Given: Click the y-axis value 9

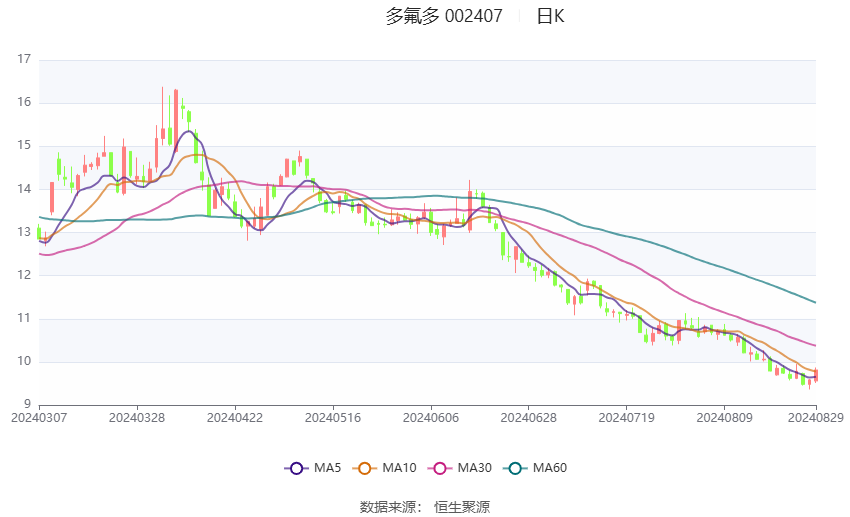Looking at the screenshot, I should click(x=27, y=404).
